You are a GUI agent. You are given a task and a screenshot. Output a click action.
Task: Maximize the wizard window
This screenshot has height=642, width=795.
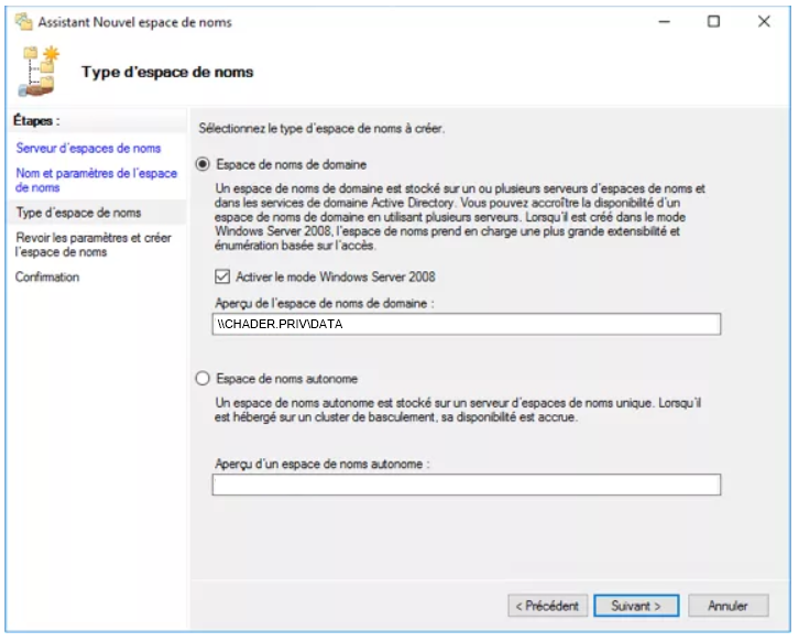tap(713, 22)
